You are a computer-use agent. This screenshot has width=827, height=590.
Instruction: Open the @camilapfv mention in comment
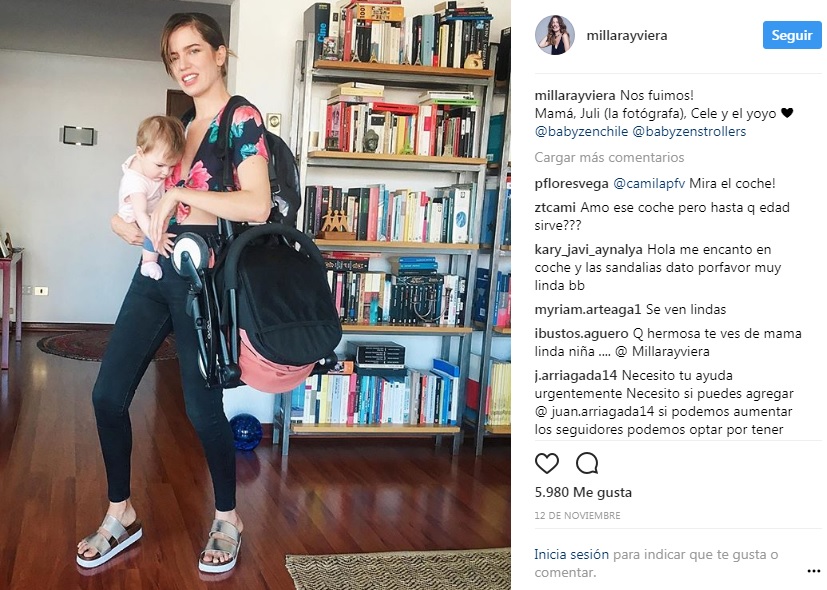649,183
